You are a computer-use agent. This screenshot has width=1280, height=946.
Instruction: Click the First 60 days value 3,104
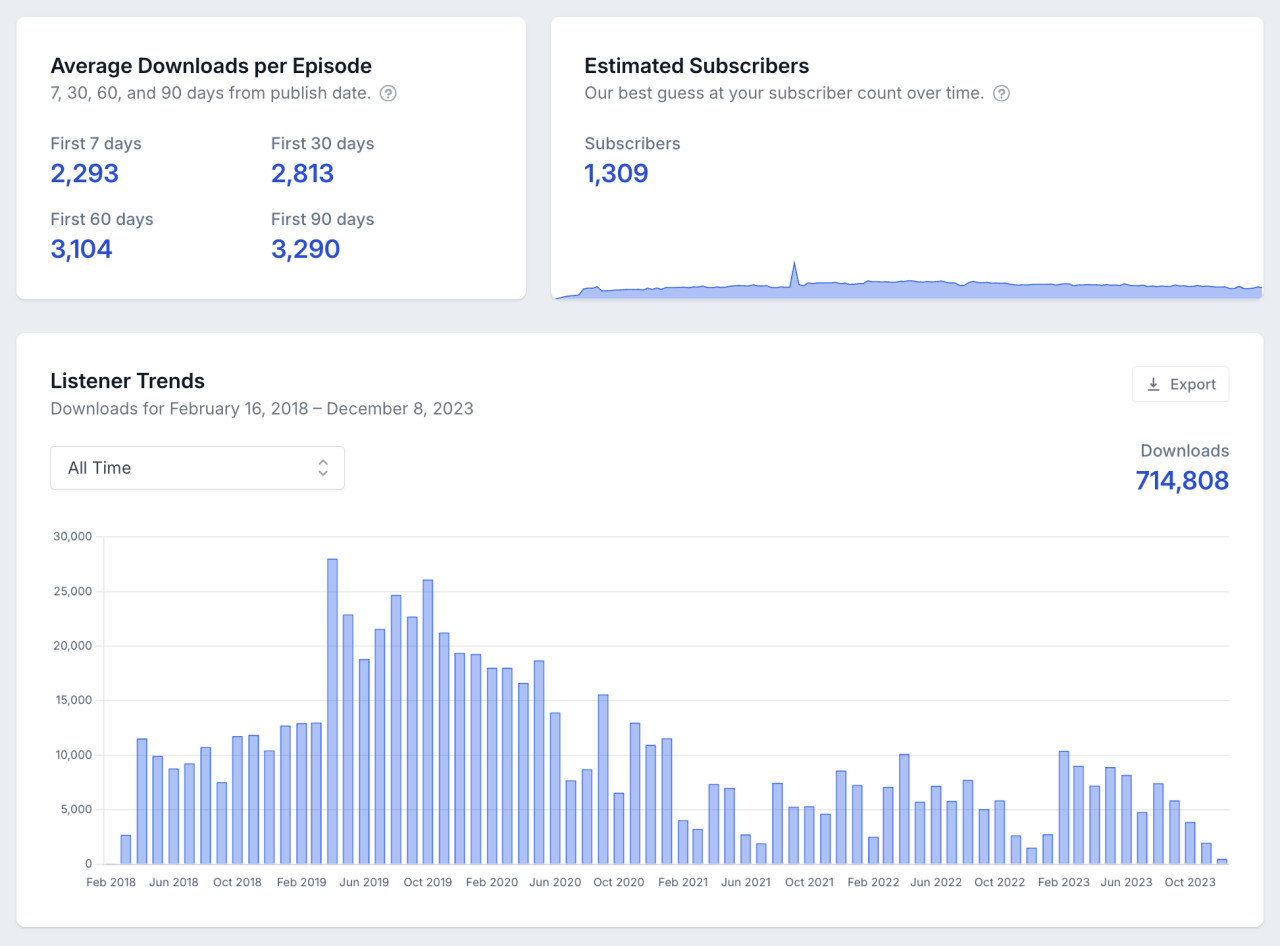click(x=81, y=249)
